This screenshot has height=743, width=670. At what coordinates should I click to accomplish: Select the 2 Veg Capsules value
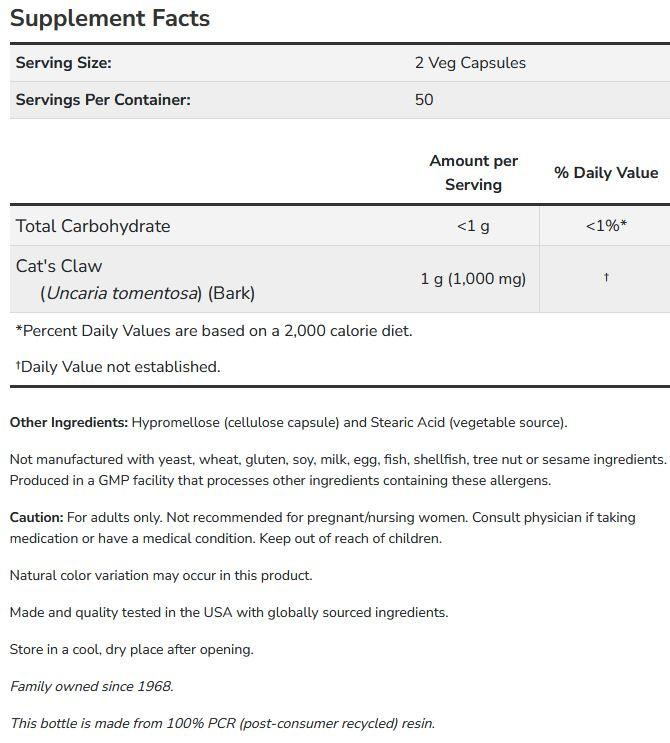click(x=470, y=63)
